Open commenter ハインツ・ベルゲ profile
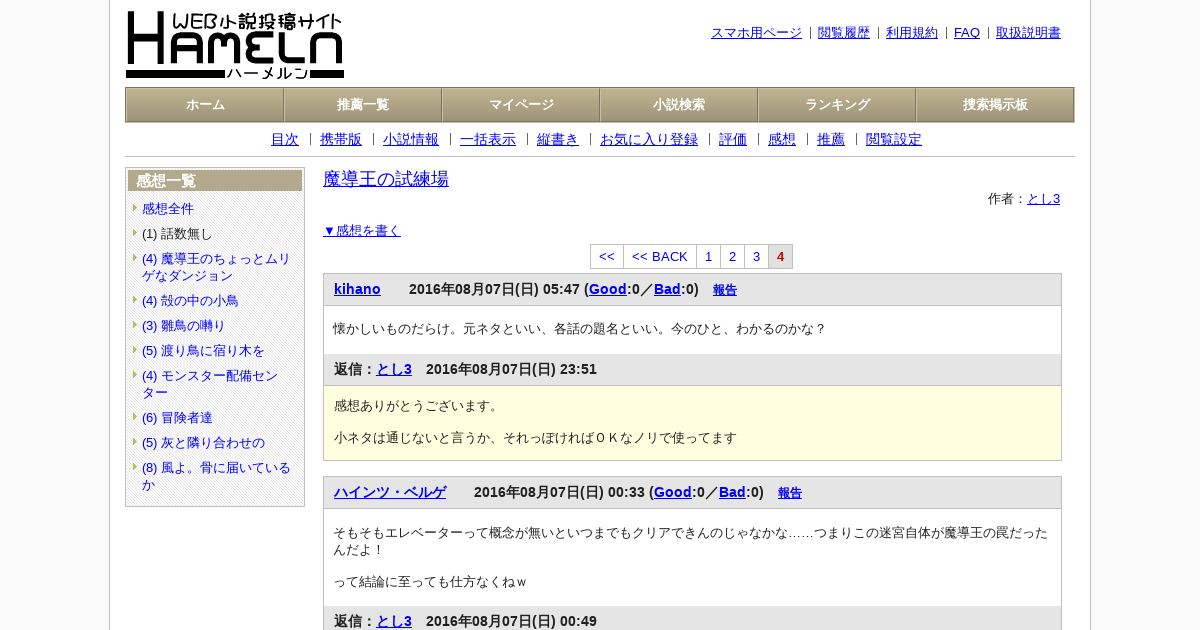 coord(390,493)
